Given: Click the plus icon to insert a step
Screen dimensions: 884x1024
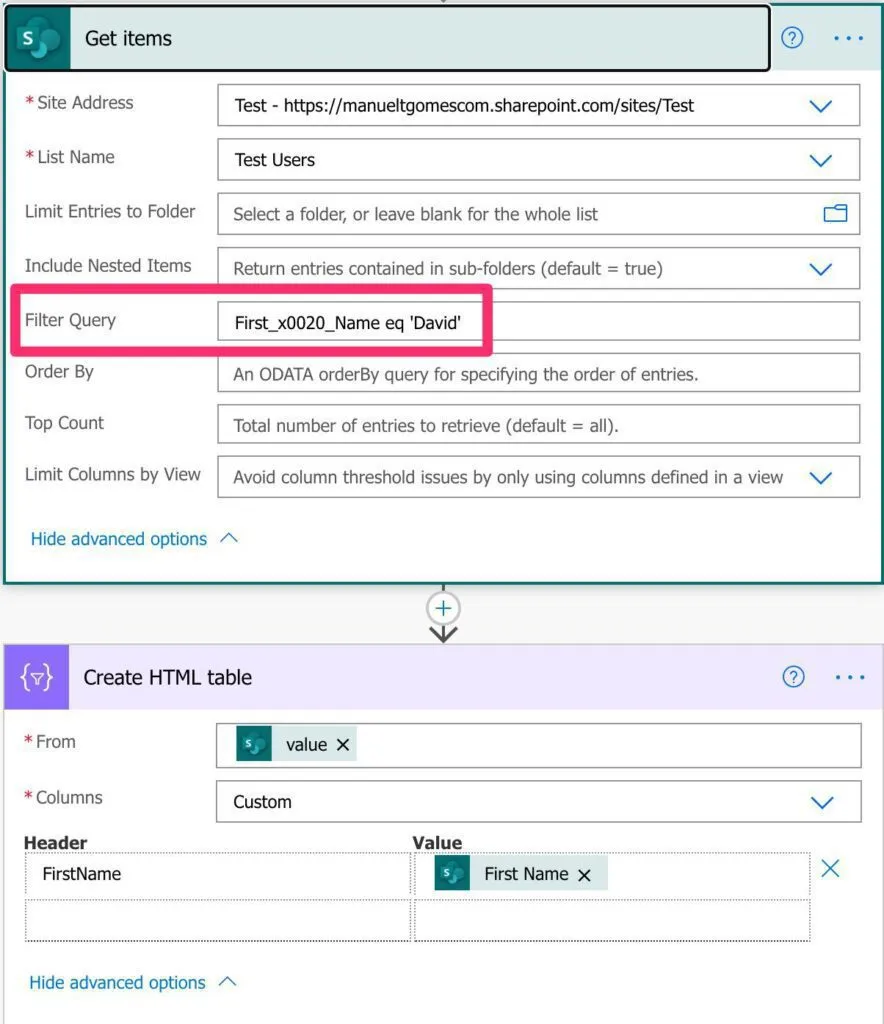Looking at the screenshot, I should pyautogui.click(x=443, y=608).
